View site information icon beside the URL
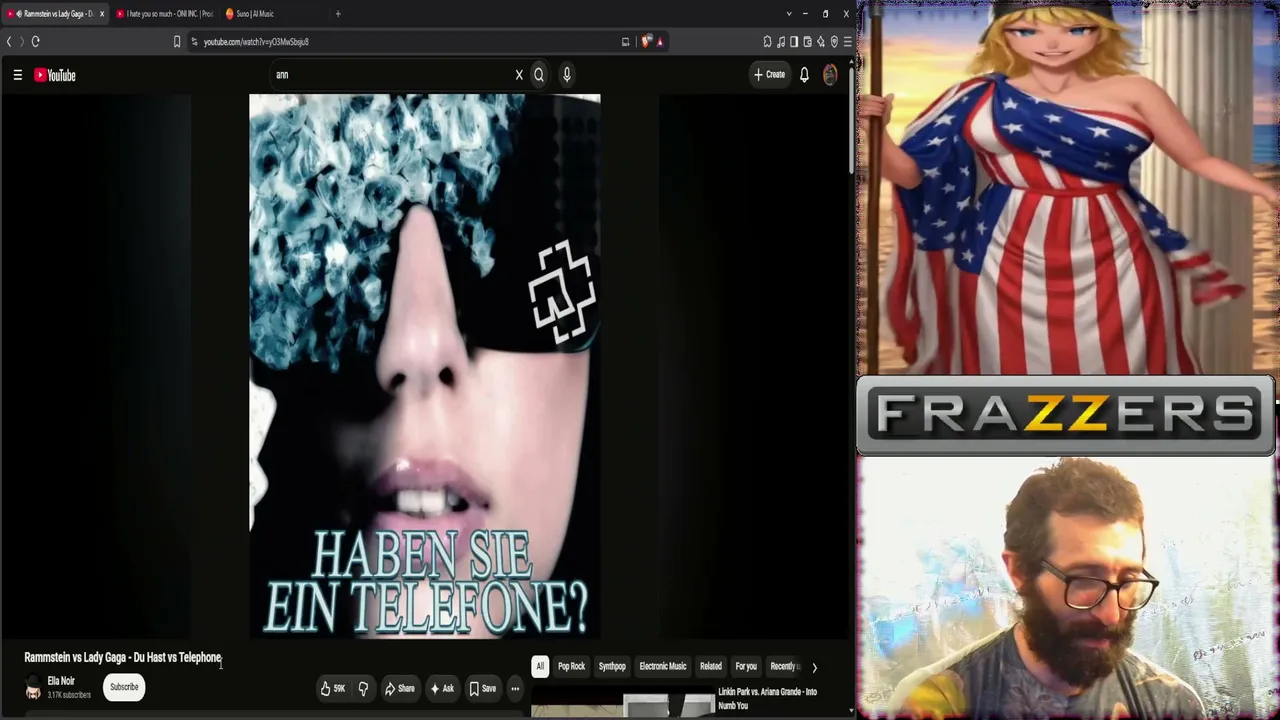1280x720 pixels. [194, 41]
